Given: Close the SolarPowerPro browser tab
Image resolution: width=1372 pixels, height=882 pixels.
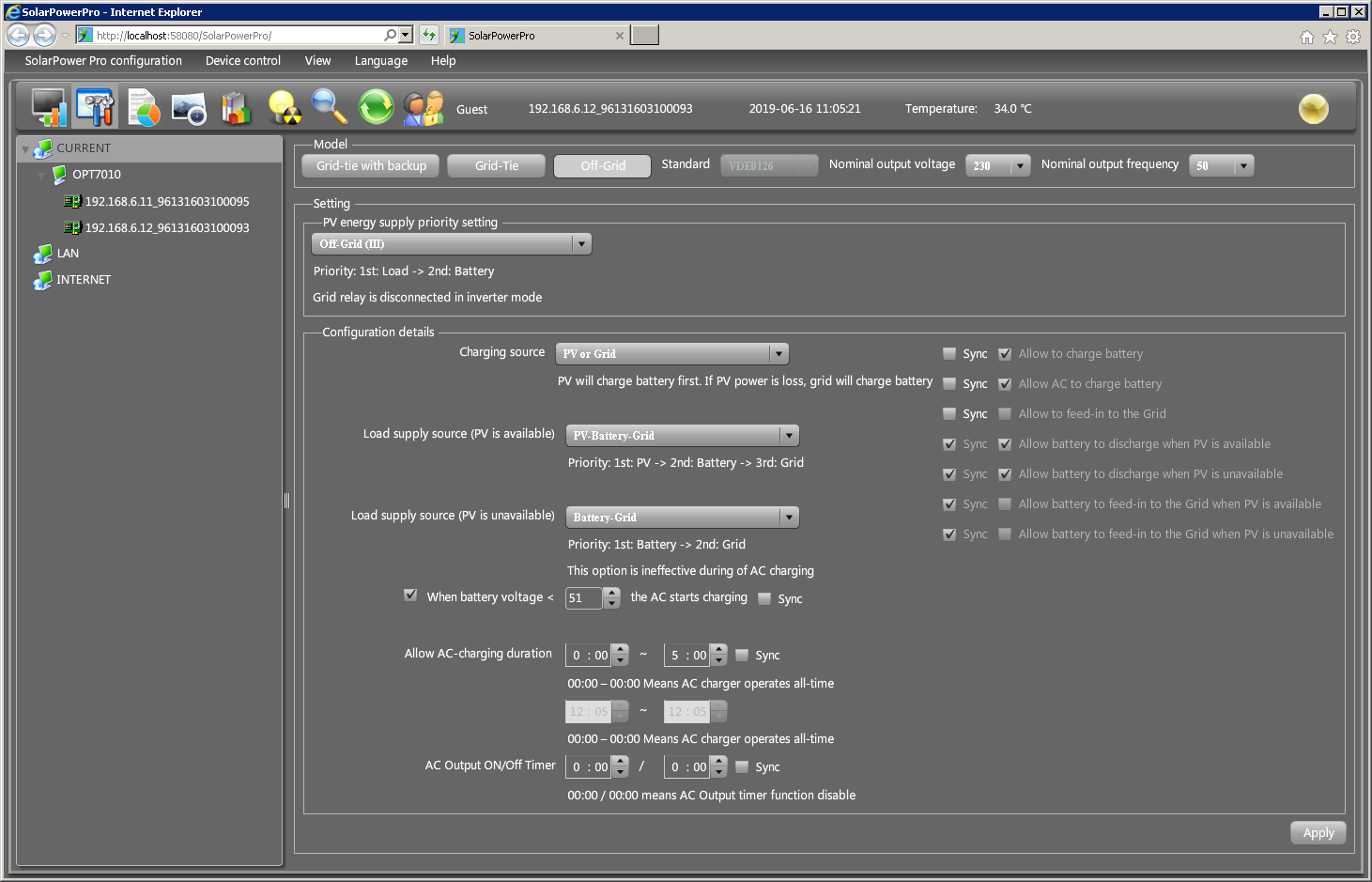Looking at the screenshot, I should click(x=619, y=36).
